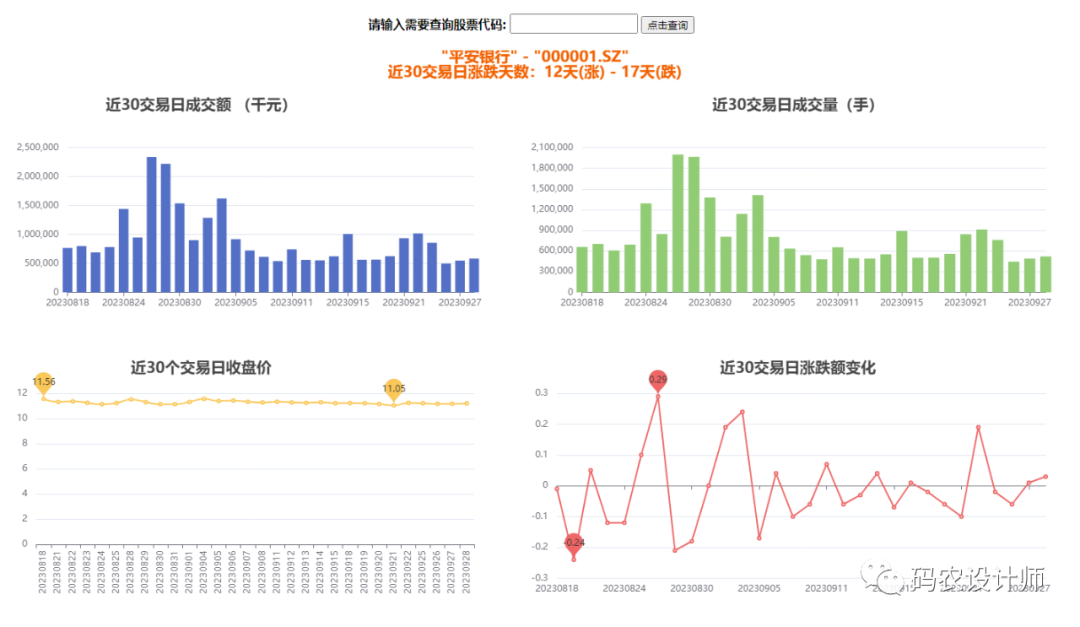The image size is (1080, 627).
Task: Select the first blue bar in turnover chart
Action: [x=68, y=270]
